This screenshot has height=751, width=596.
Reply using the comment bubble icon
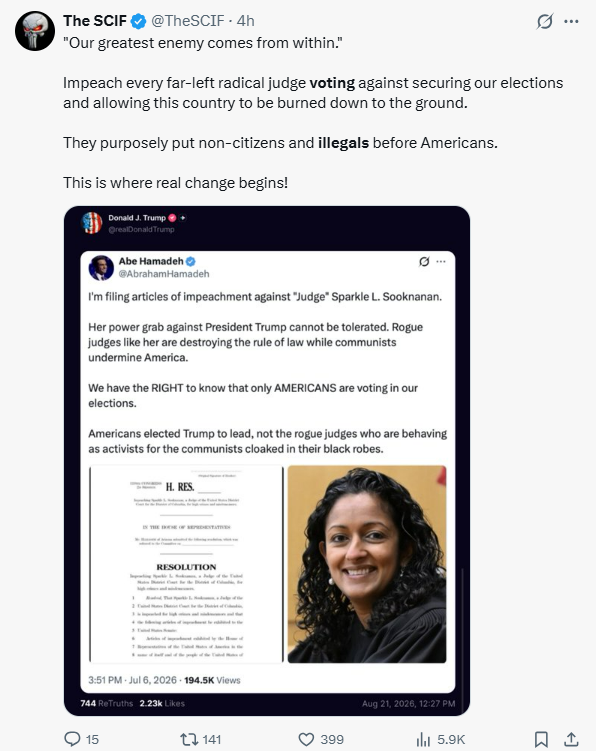point(72,739)
